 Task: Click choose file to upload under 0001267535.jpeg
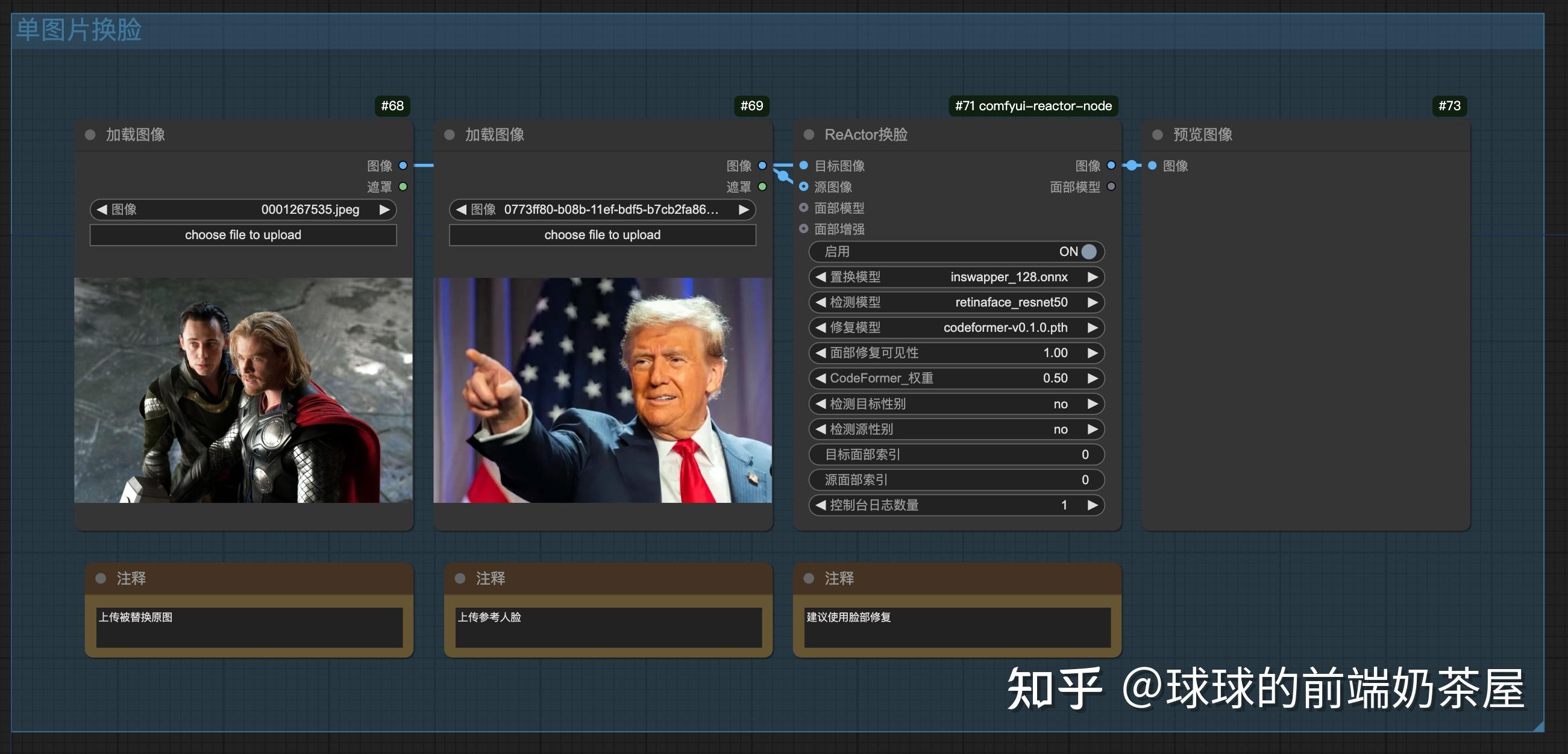click(x=243, y=235)
